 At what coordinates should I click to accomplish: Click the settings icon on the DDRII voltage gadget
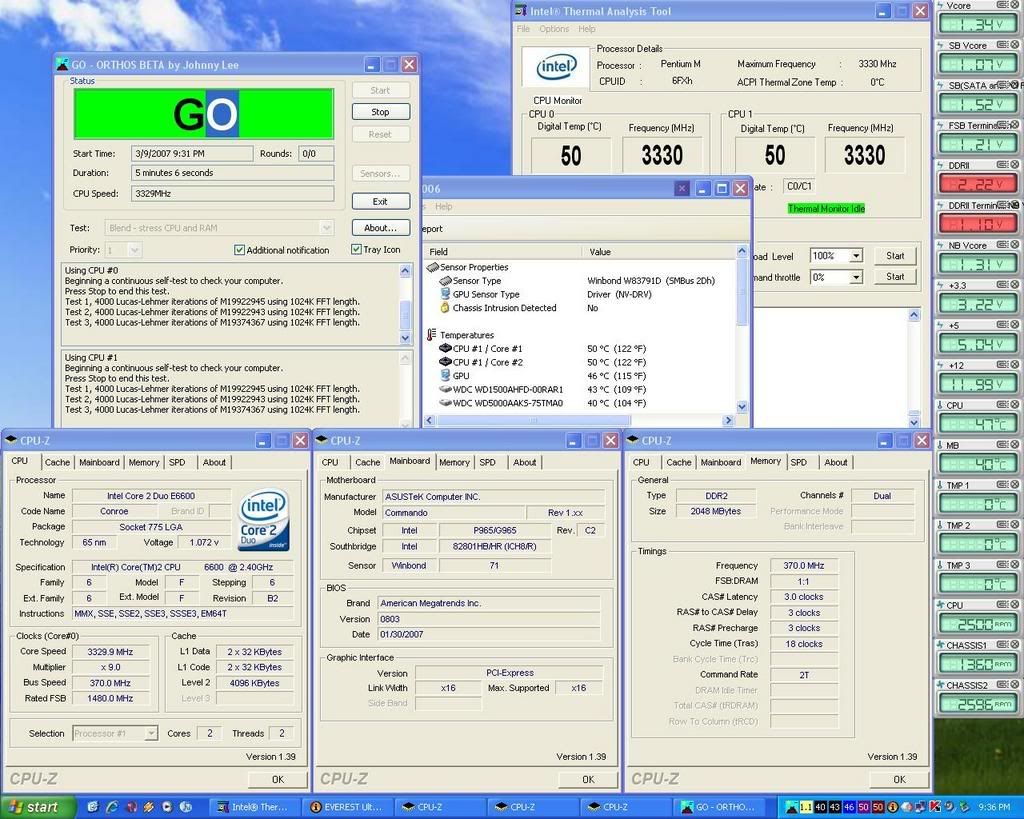(x=1002, y=166)
